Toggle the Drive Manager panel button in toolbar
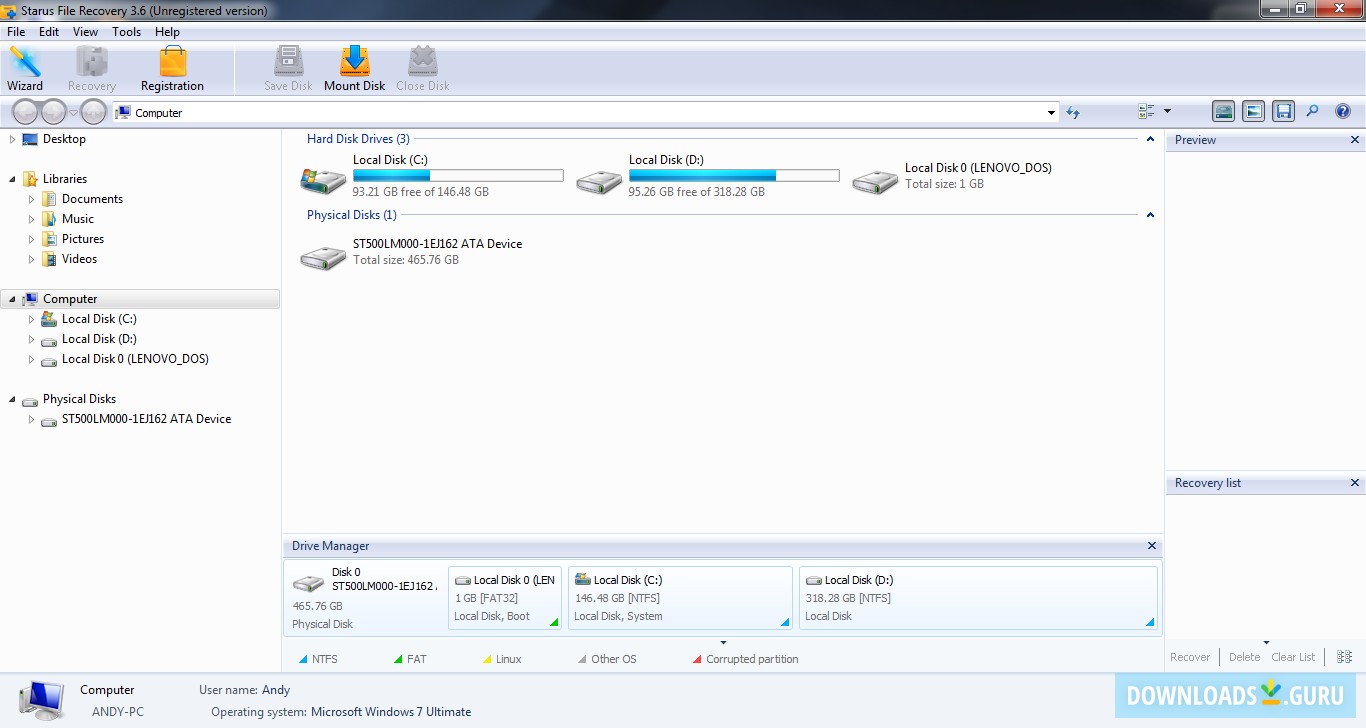 click(x=1223, y=112)
